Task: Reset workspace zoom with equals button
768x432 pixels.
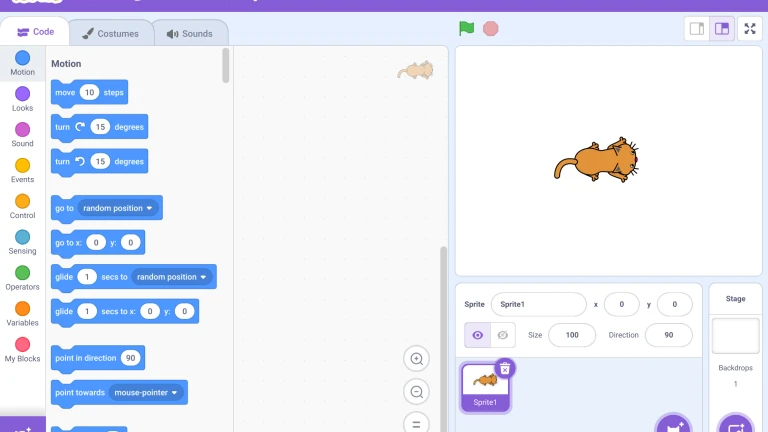Action: click(x=416, y=424)
